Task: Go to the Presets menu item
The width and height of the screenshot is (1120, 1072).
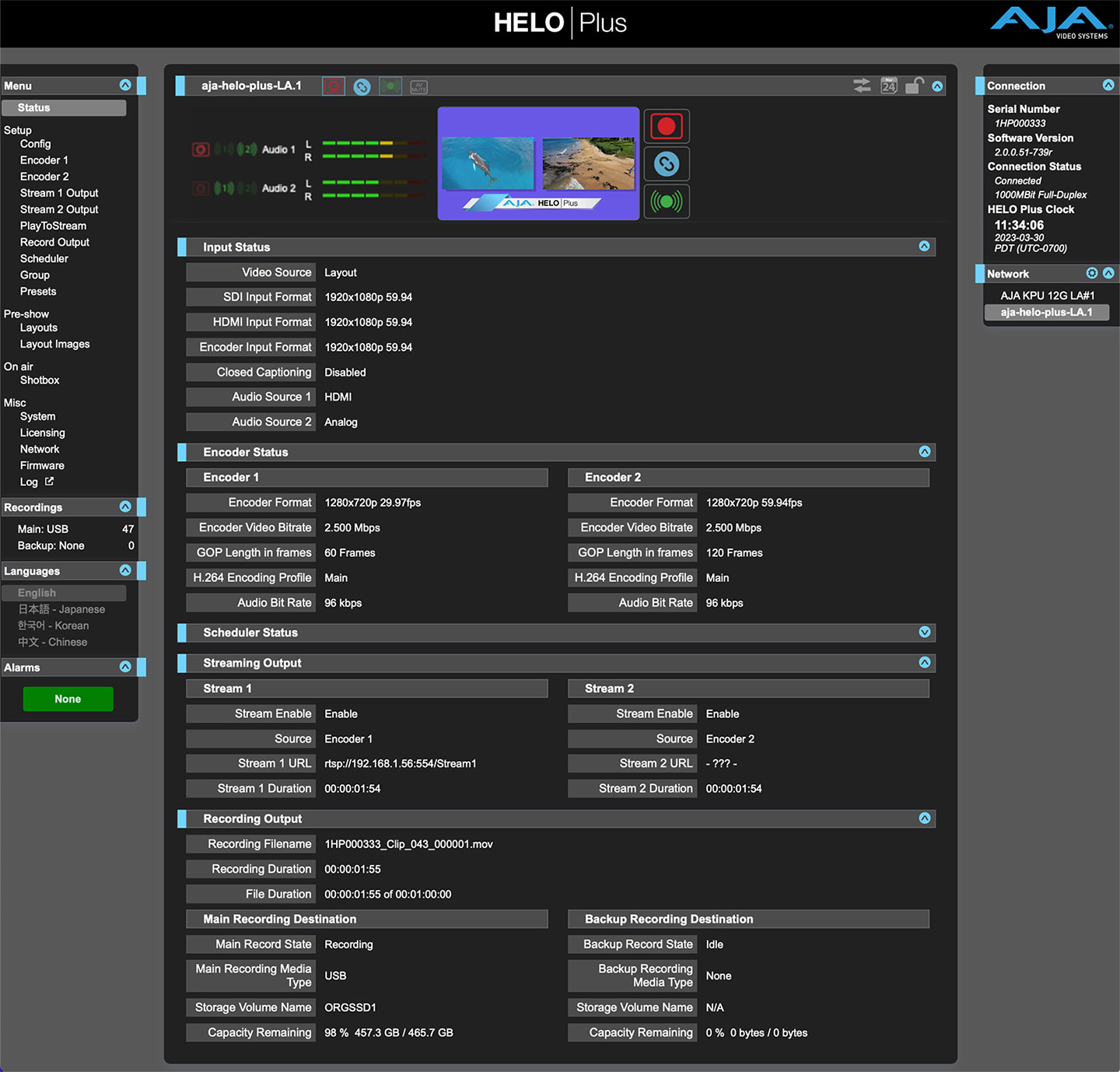Action: [x=38, y=292]
